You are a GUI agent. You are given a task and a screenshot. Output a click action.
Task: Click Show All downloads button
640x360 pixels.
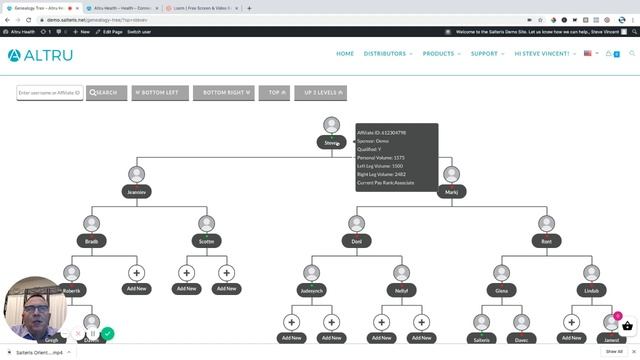[614, 352]
